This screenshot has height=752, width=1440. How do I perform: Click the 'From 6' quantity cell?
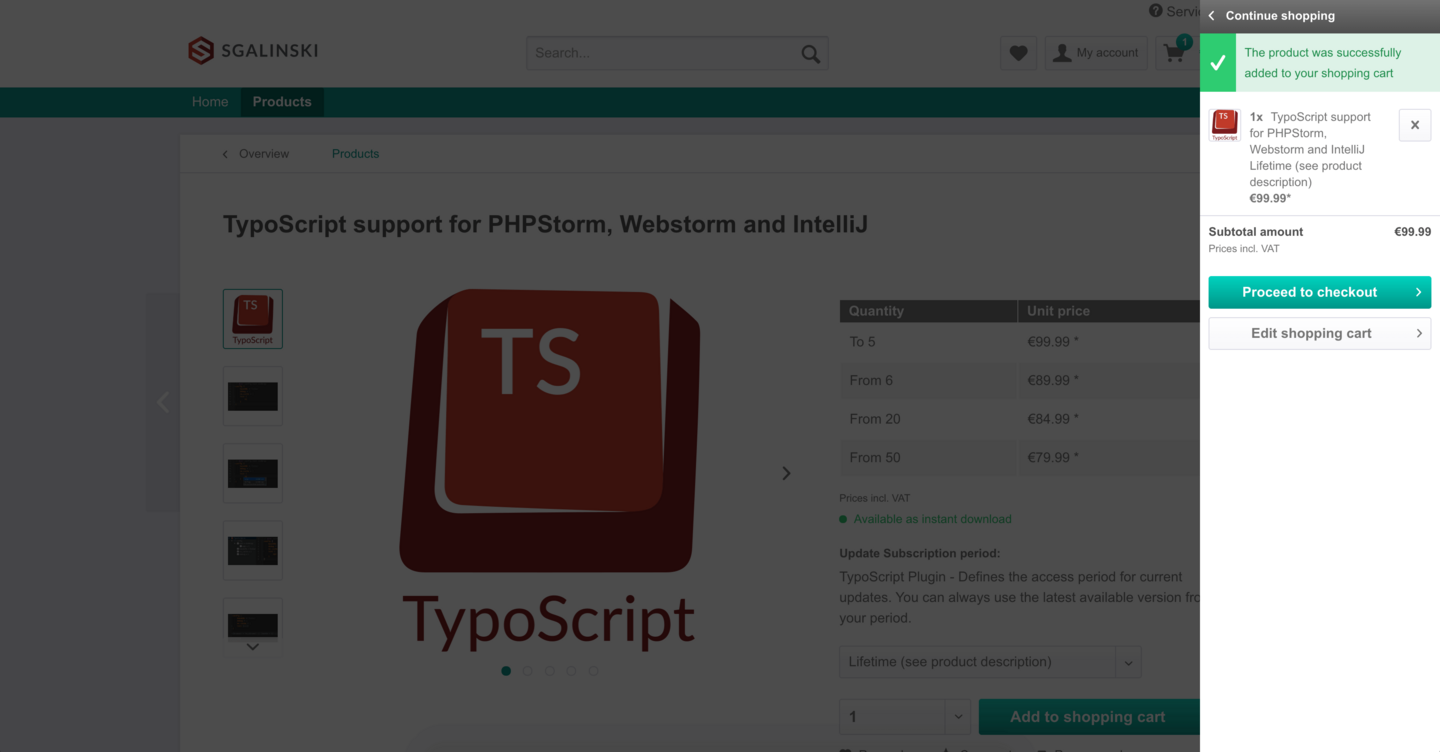coord(928,380)
